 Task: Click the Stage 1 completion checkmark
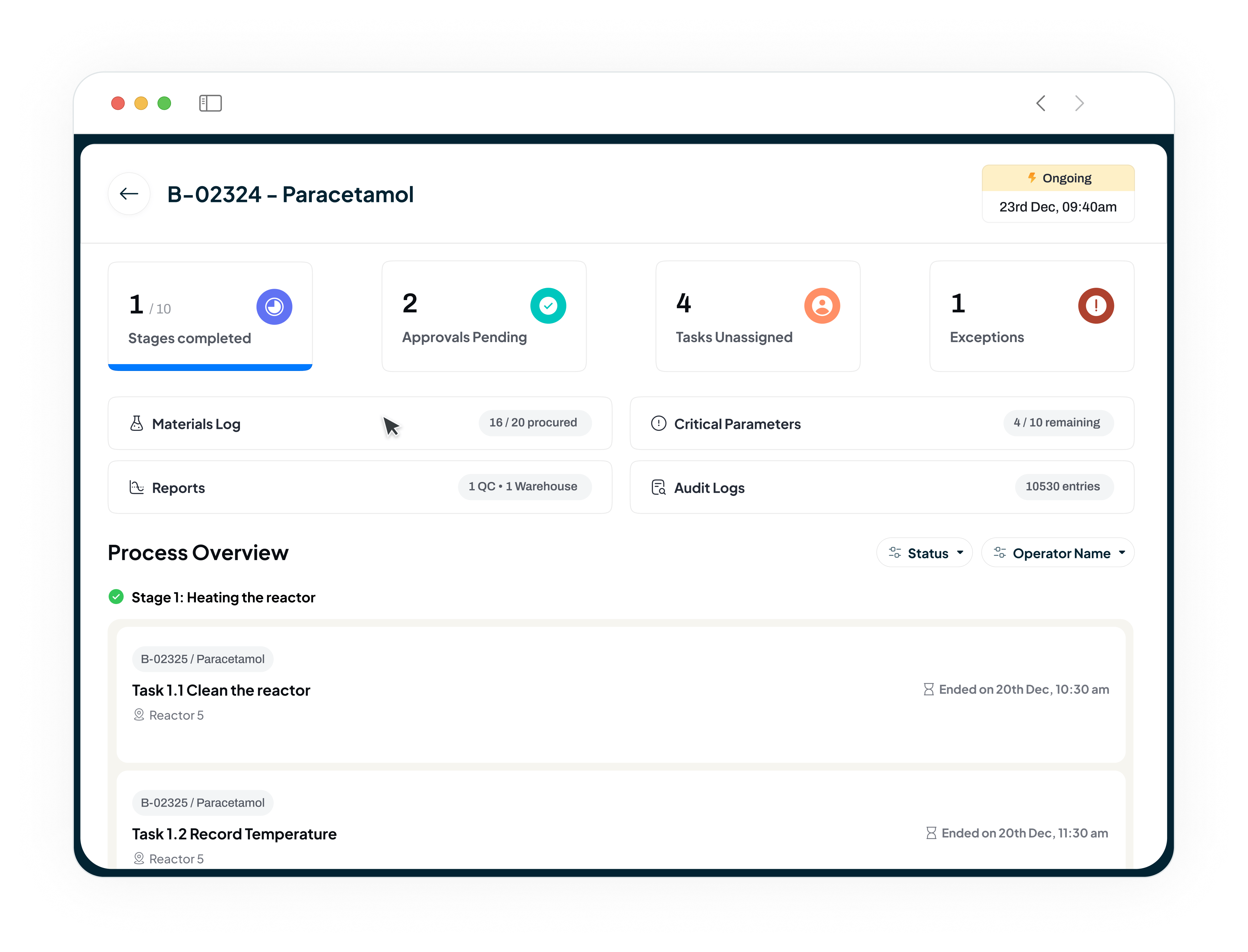pos(116,597)
